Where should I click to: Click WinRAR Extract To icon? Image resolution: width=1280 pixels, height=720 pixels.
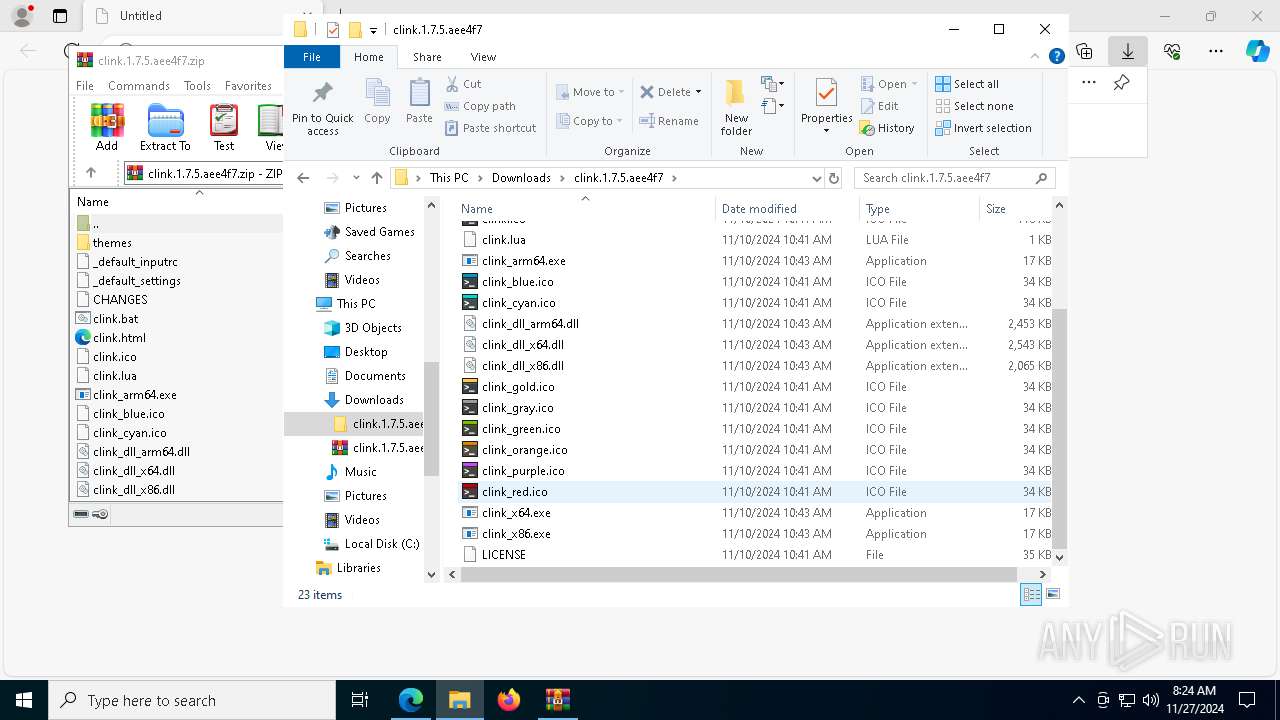pyautogui.click(x=165, y=128)
